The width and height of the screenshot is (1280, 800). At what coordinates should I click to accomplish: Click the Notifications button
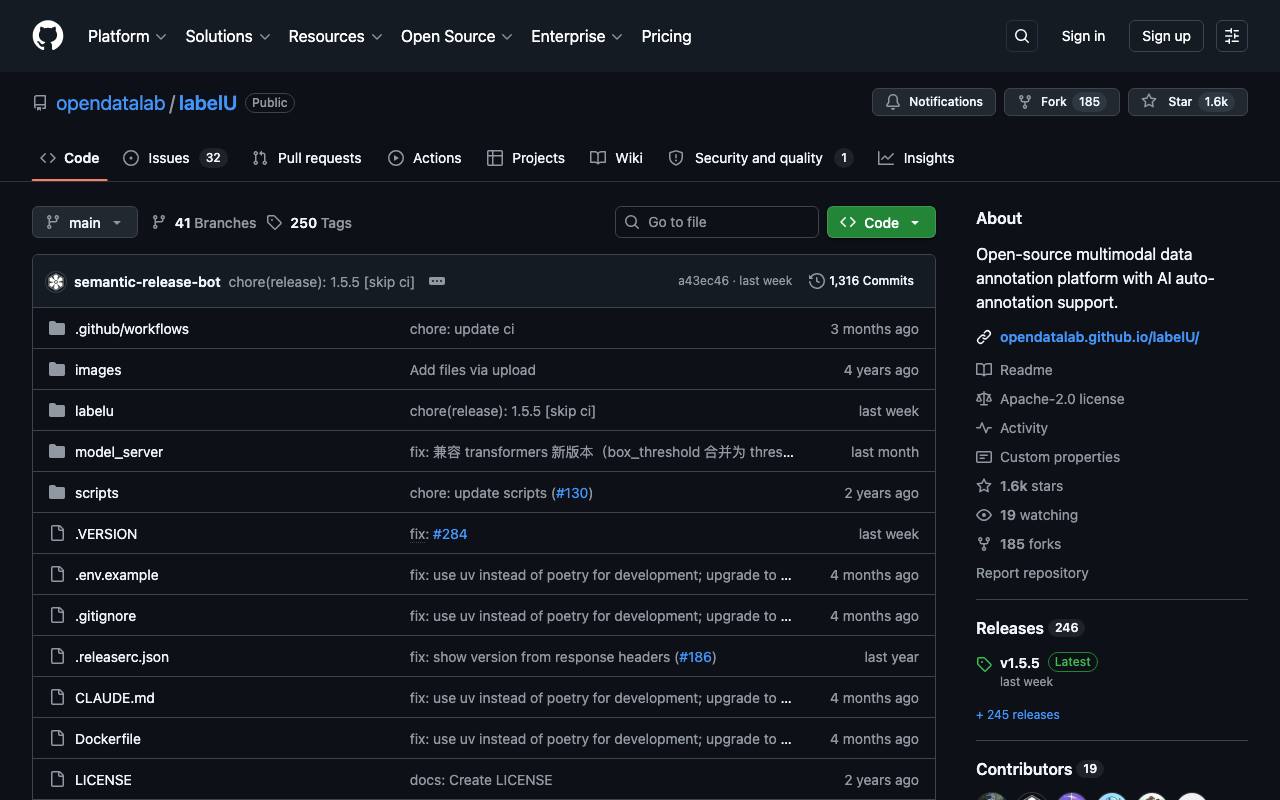[x=934, y=102]
